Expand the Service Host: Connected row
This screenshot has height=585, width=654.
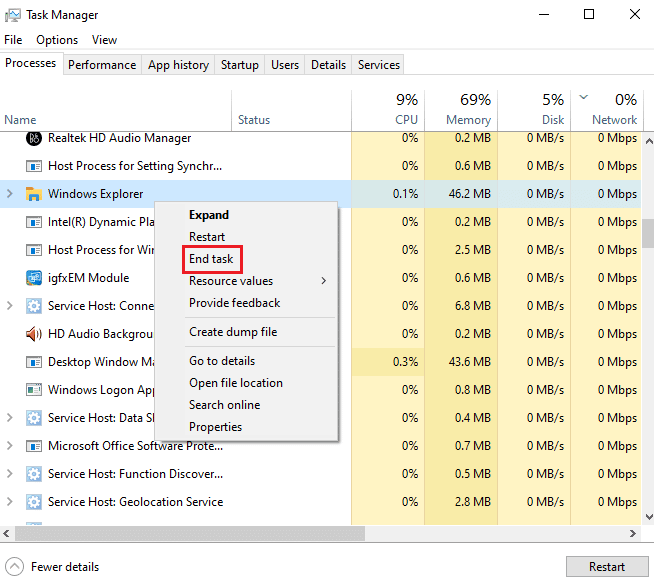pos(10,306)
